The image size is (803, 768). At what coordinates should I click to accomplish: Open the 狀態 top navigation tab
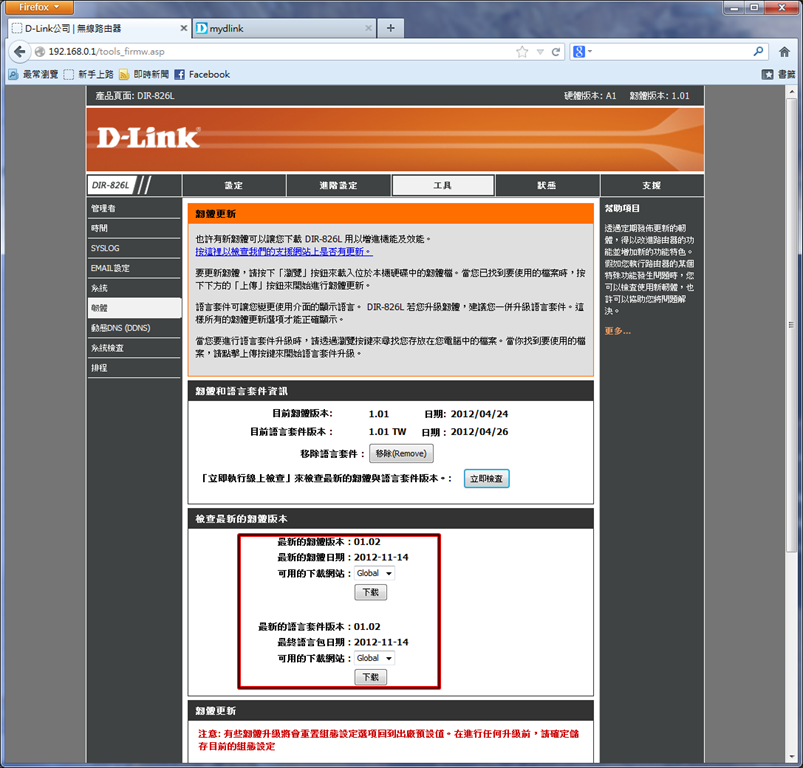tap(547, 185)
